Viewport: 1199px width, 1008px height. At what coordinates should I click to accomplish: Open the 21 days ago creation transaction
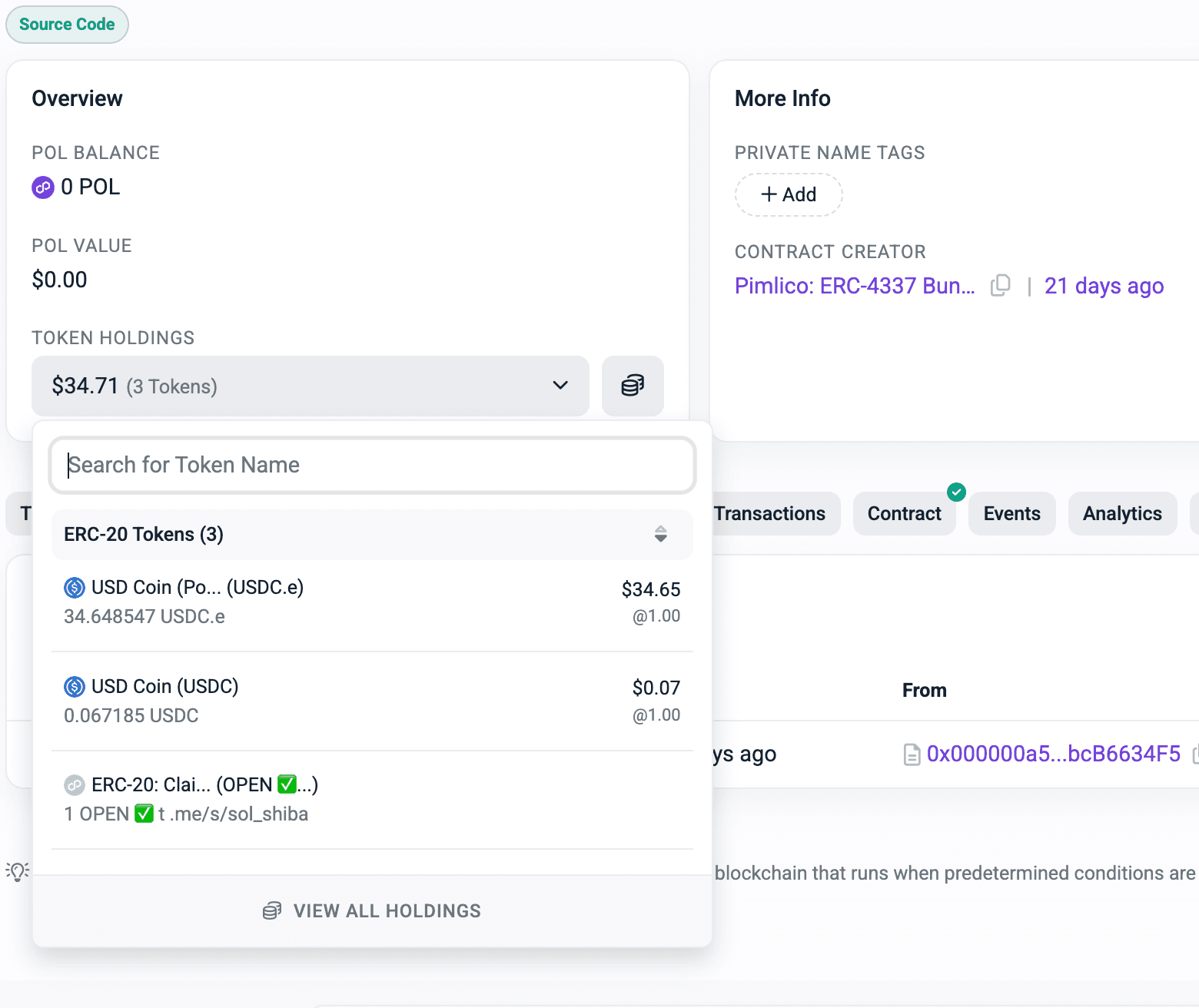(1104, 286)
